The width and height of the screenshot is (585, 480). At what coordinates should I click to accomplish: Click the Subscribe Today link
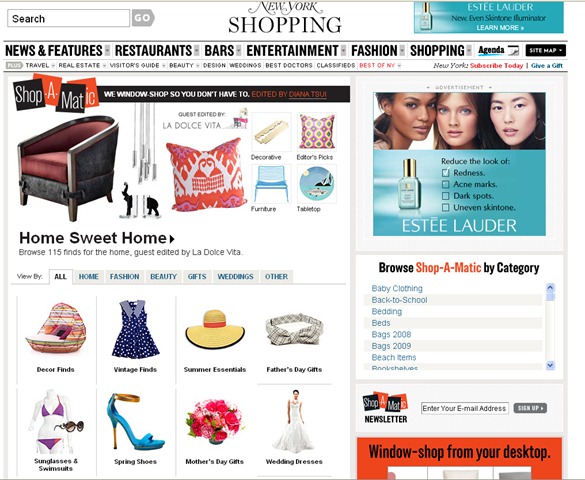(x=496, y=66)
